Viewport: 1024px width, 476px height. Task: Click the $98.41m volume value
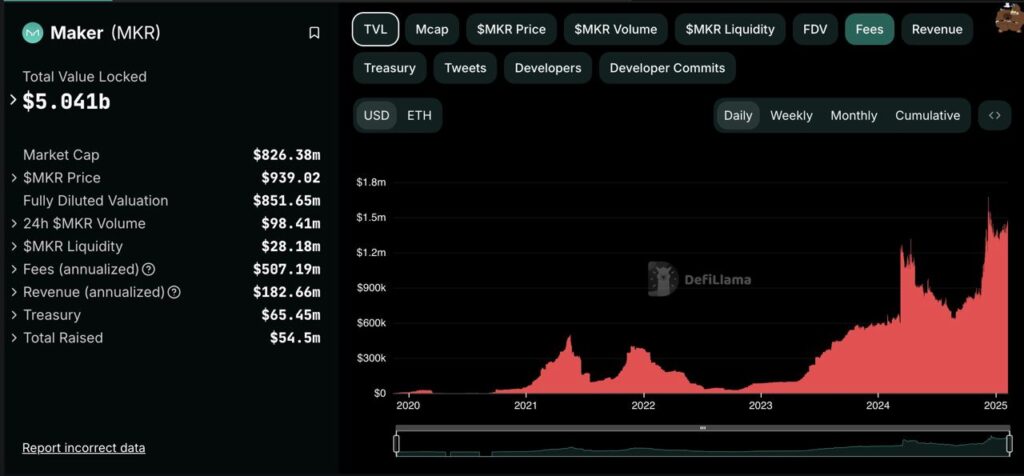[x=291, y=223]
